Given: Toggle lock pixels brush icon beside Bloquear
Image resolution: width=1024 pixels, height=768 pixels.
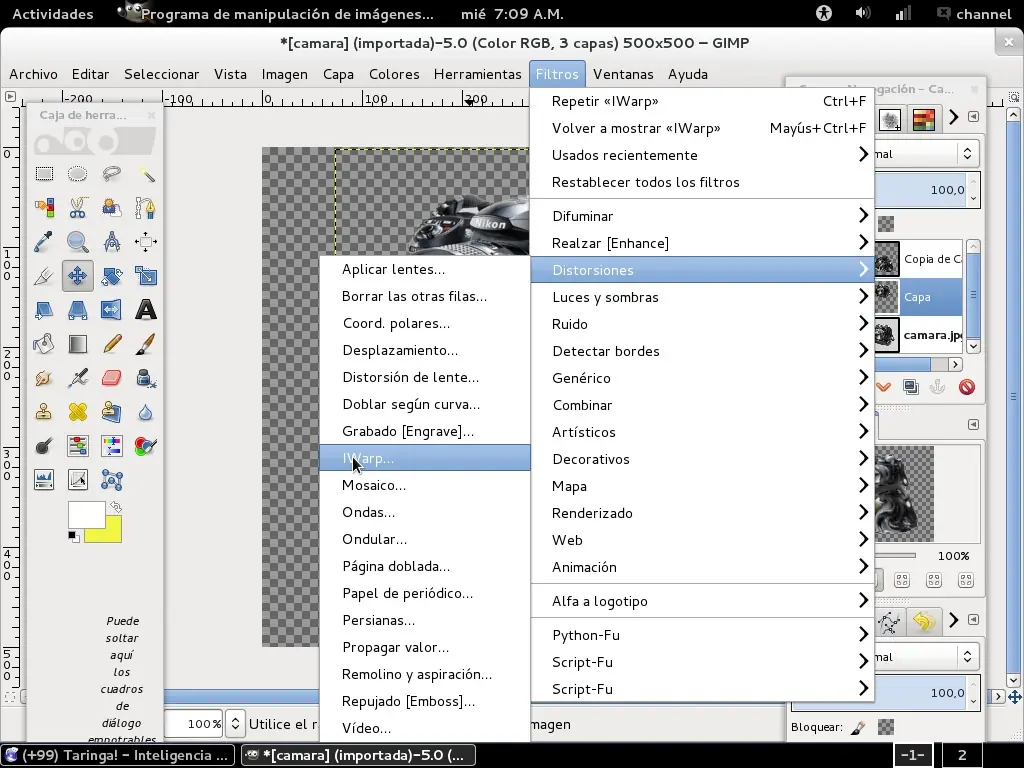Looking at the screenshot, I should point(858,727).
